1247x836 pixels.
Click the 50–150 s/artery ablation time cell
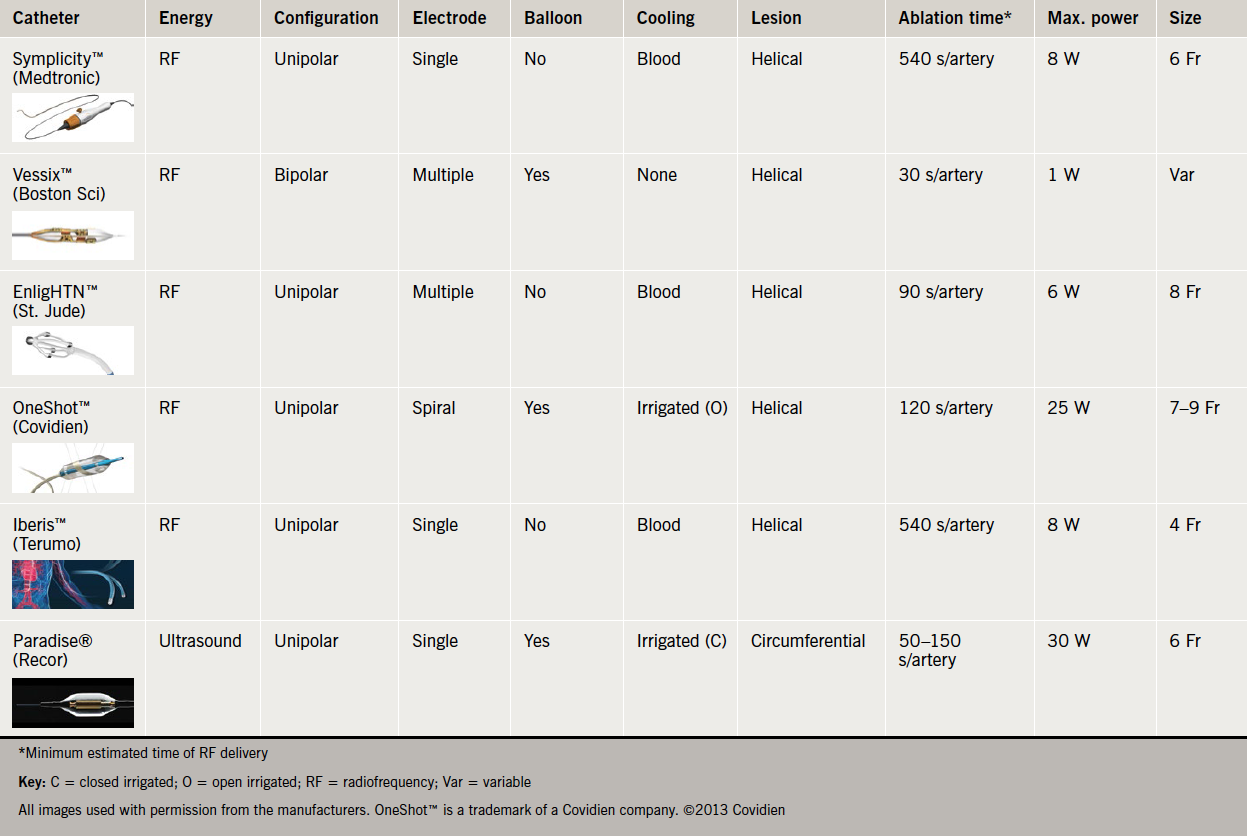coord(928,650)
